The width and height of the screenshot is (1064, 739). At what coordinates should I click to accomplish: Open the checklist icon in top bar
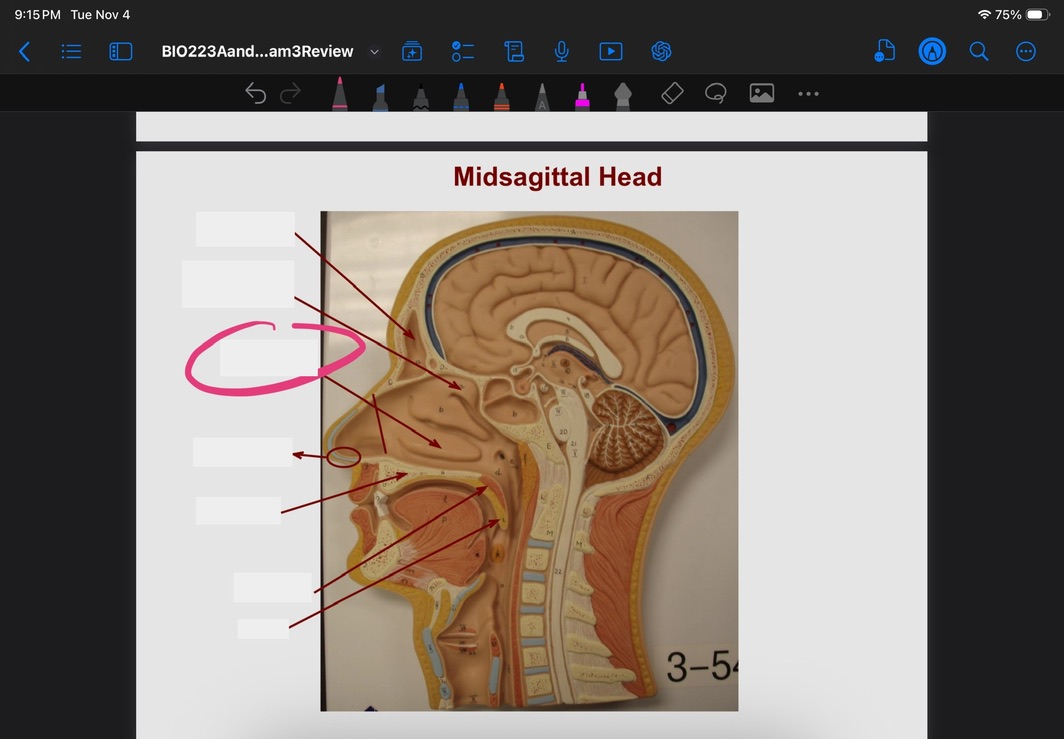click(x=462, y=51)
